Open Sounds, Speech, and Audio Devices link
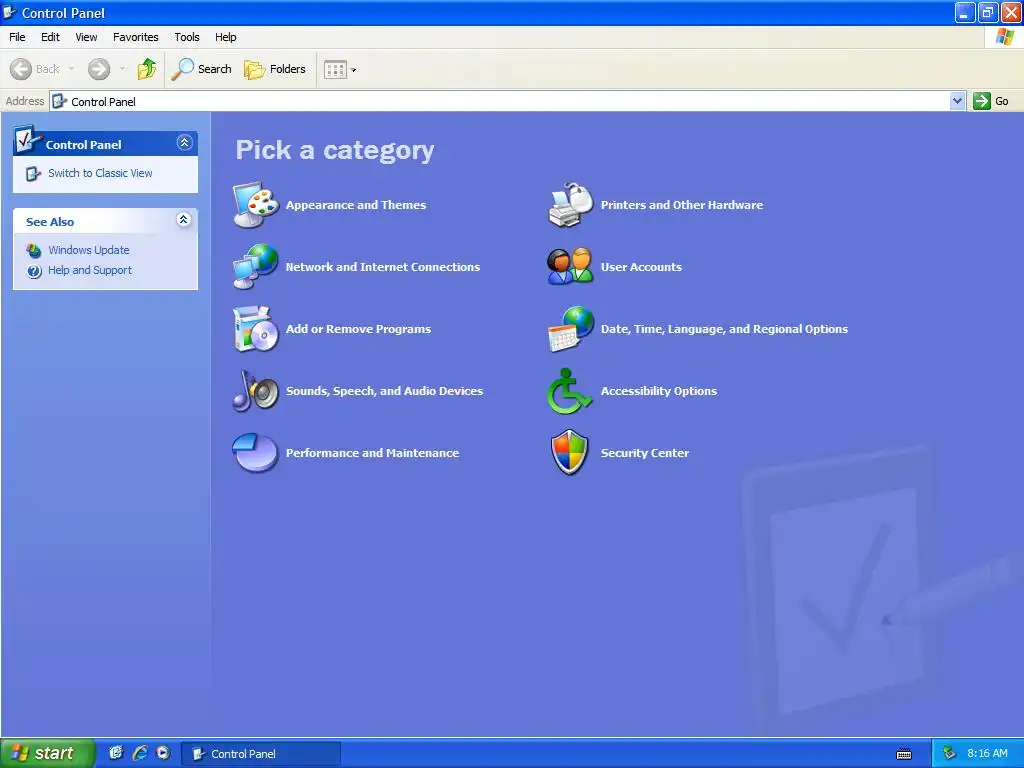 point(385,391)
